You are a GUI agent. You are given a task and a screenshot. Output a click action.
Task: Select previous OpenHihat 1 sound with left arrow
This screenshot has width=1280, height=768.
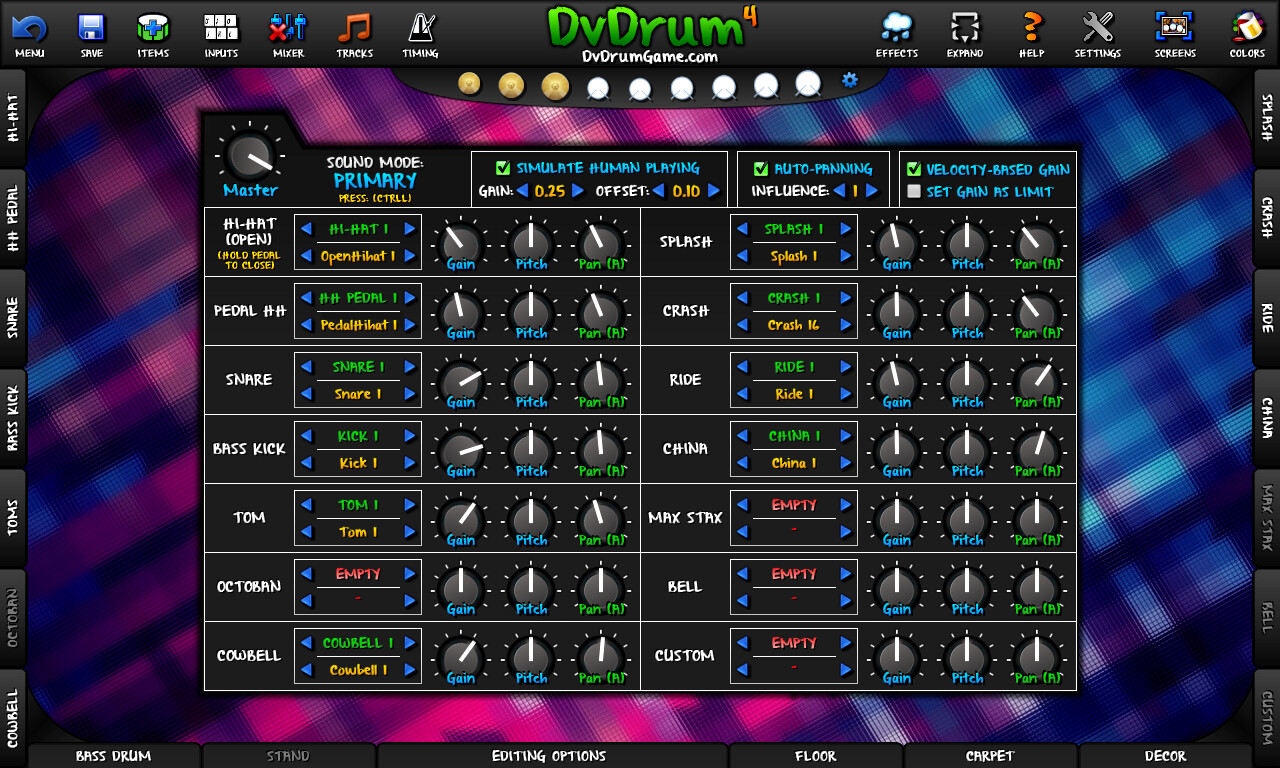point(306,256)
